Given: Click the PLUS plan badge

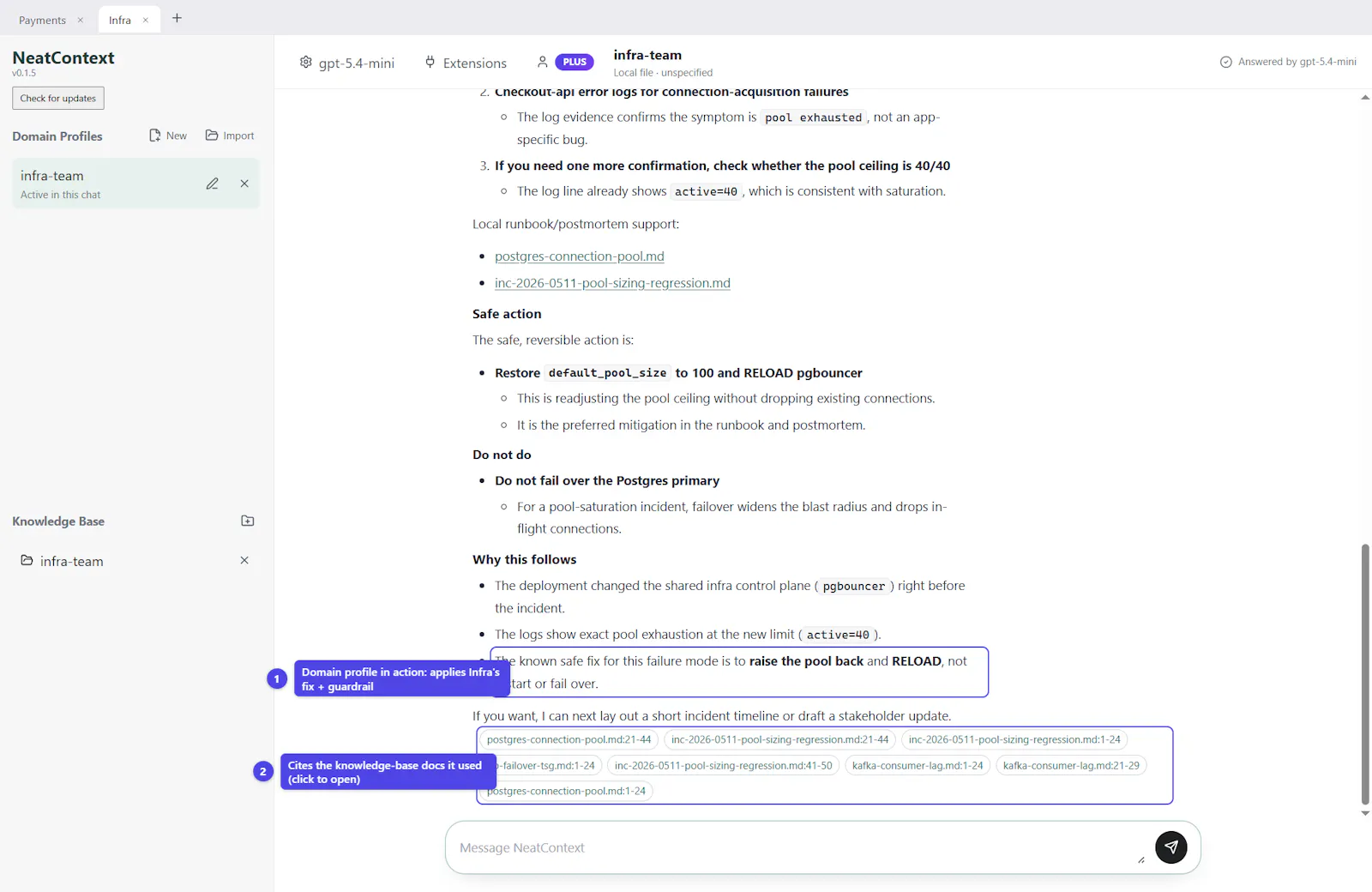Looking at the screenshot, I should point(575,62).
